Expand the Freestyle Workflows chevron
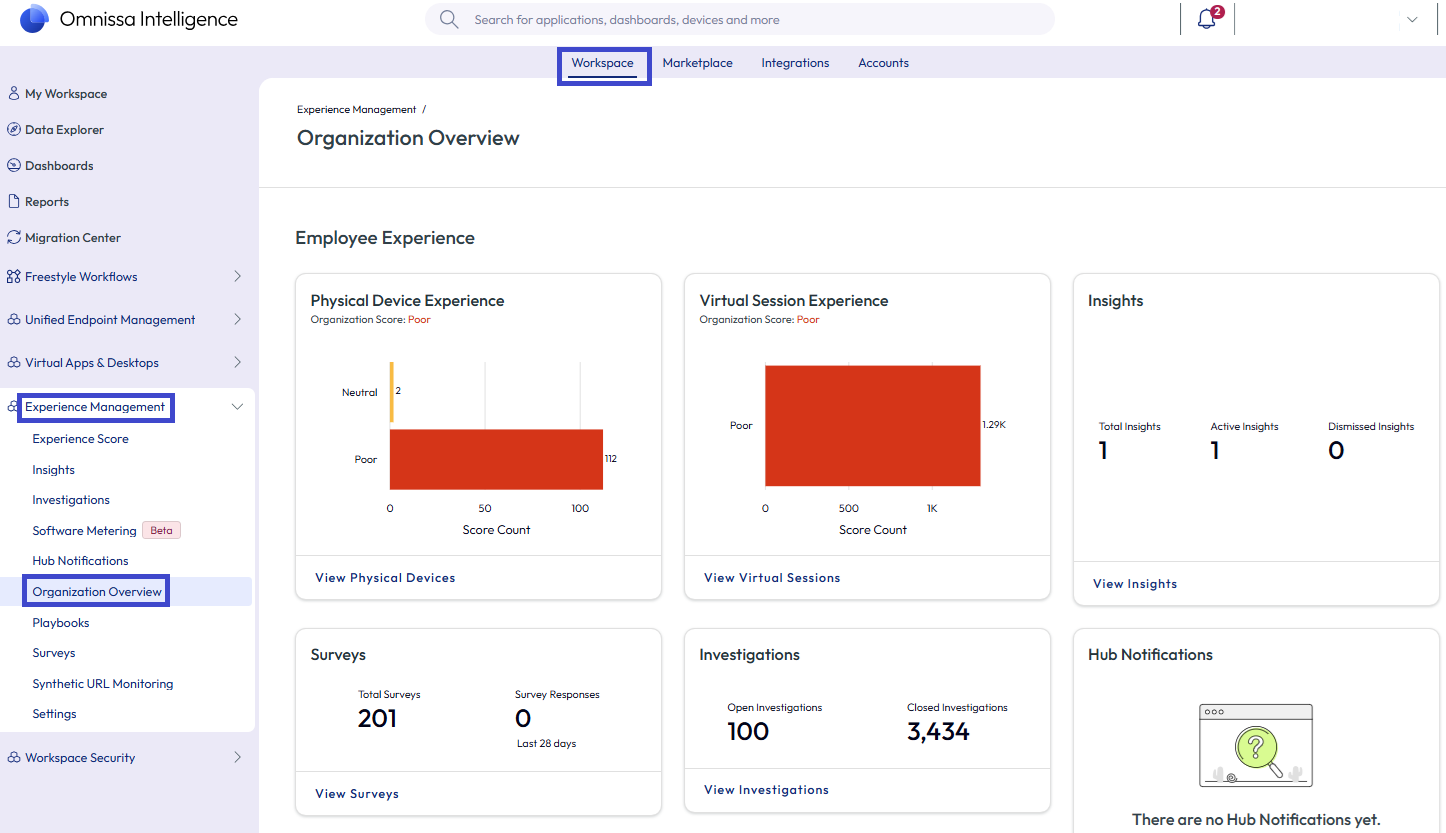The image size is (1446, 833). [x=237, y=276]
